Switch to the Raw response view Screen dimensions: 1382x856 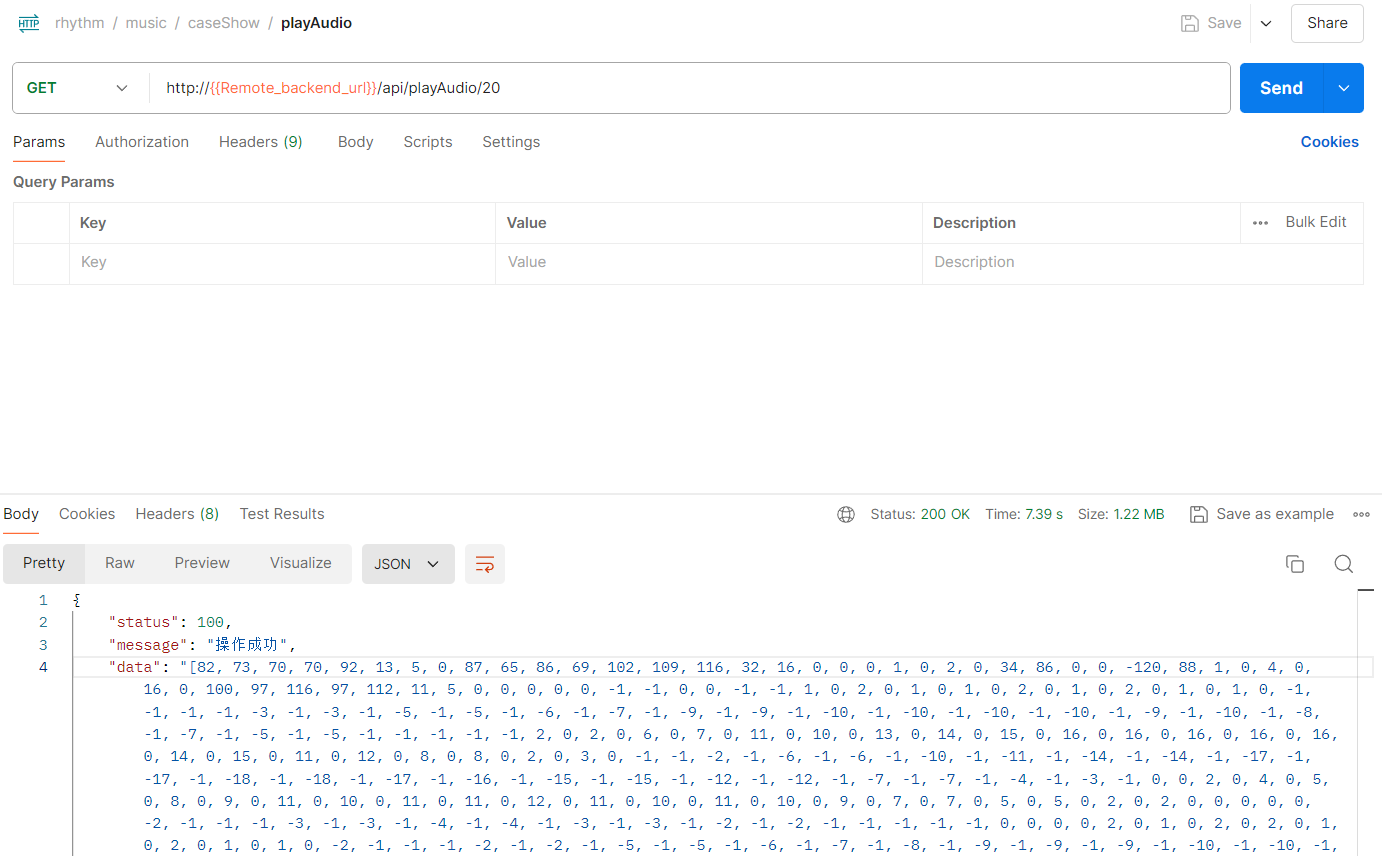pos(120,563)
